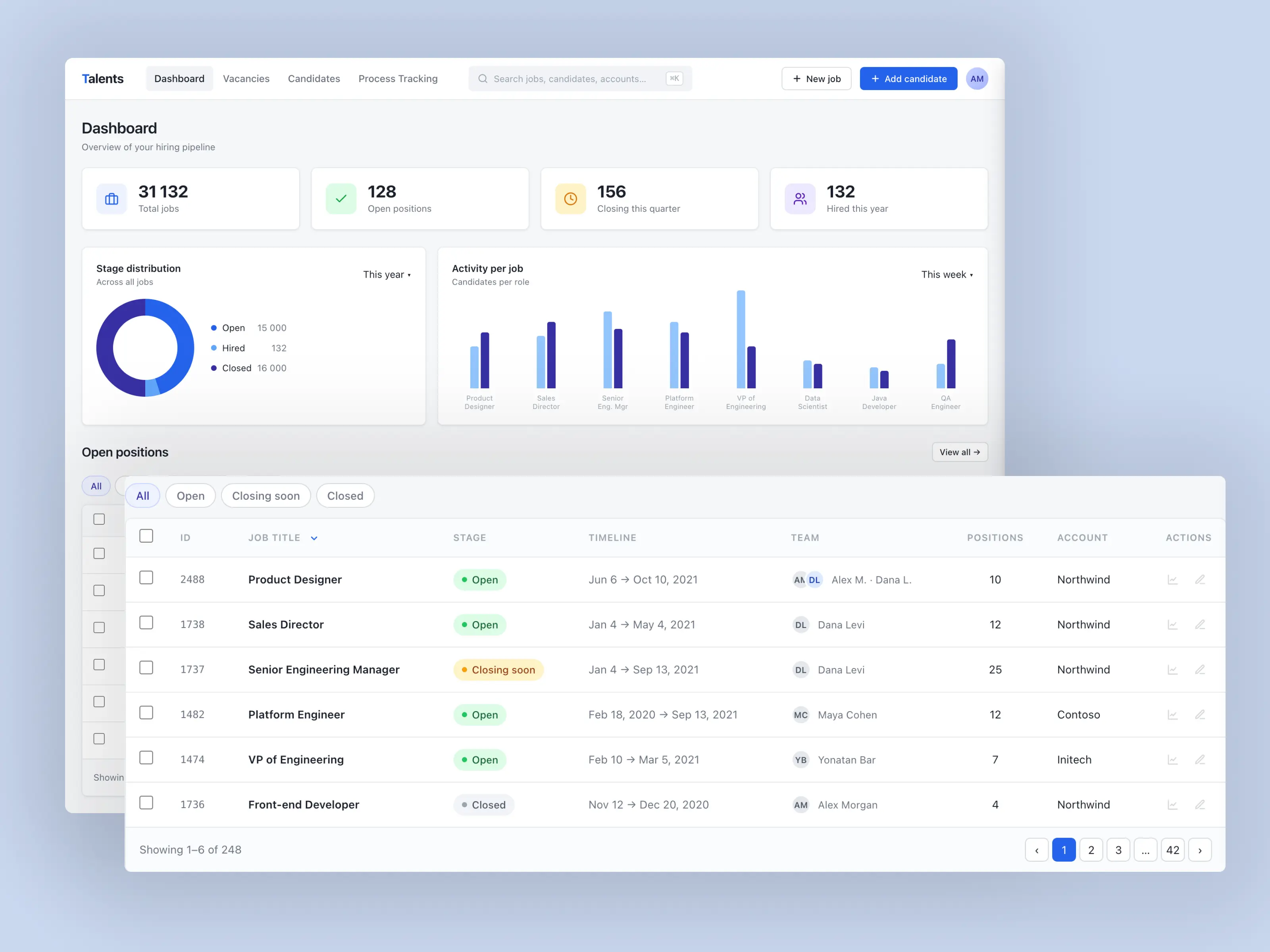Viewport: 1270px width, 952px height.
Task: Switch to the Vacancies tab
Action: (246, 79)
